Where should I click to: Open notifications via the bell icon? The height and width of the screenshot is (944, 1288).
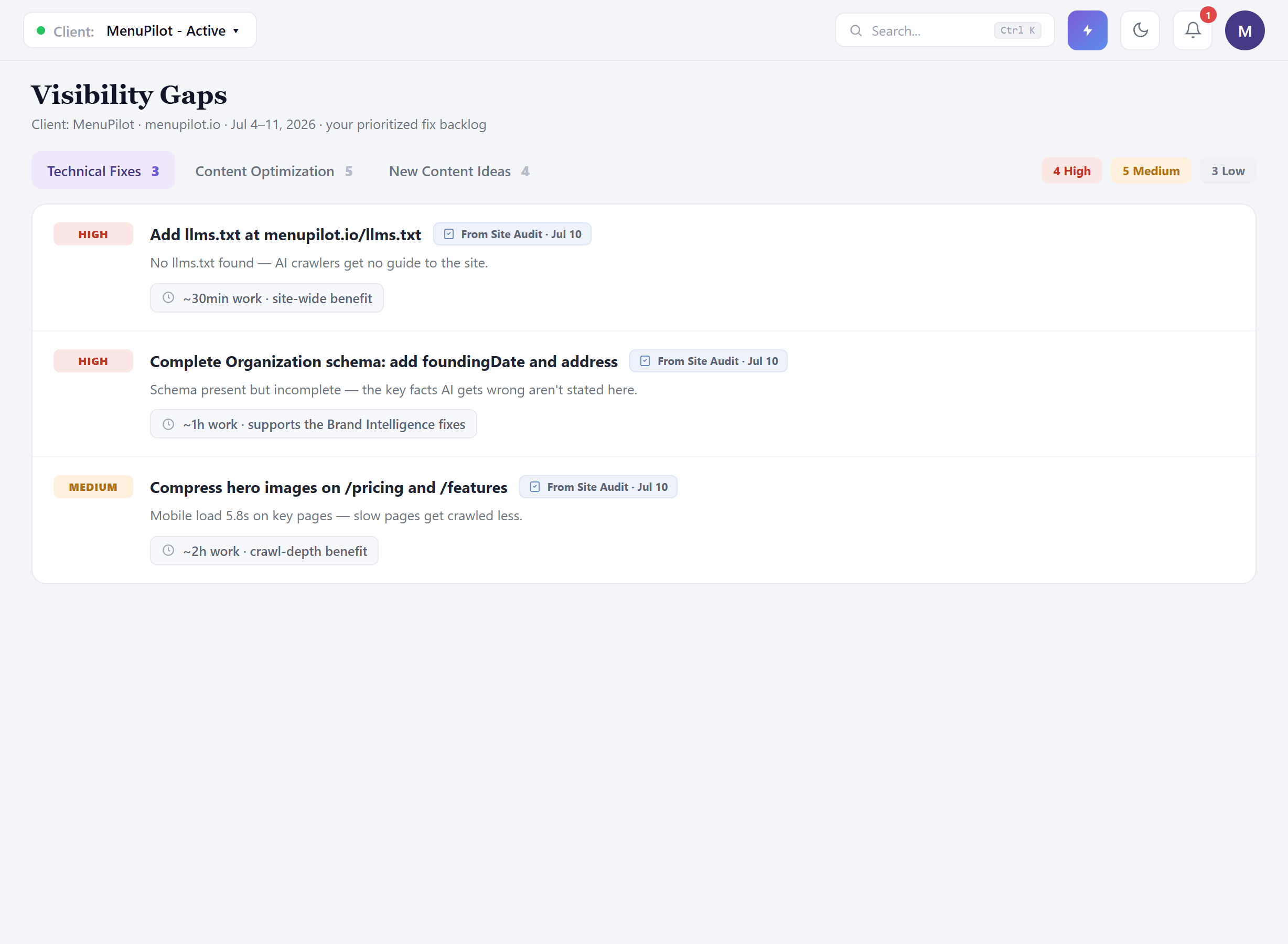click(x=1192, y=30)
